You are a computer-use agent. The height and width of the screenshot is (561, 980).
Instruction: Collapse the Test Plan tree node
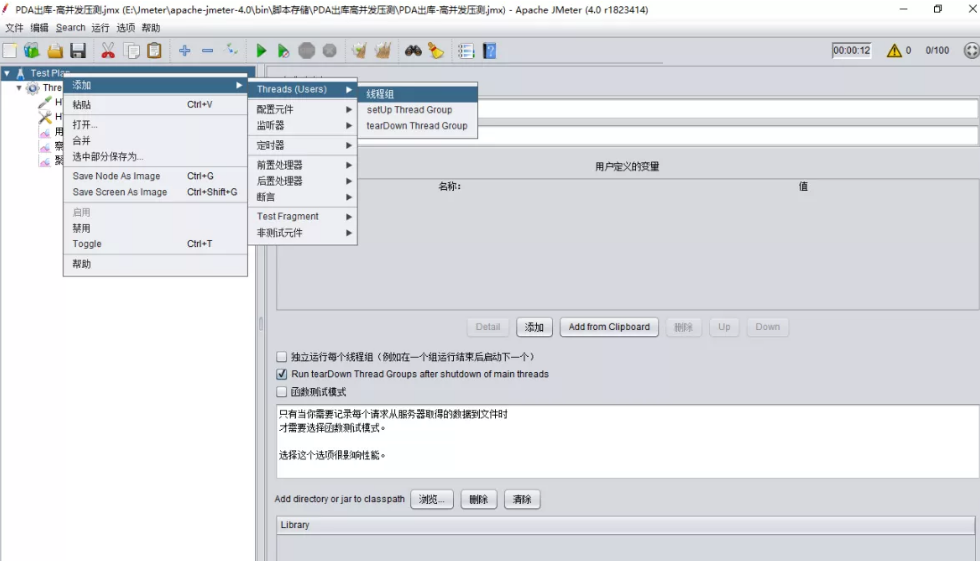pos(7,73)
